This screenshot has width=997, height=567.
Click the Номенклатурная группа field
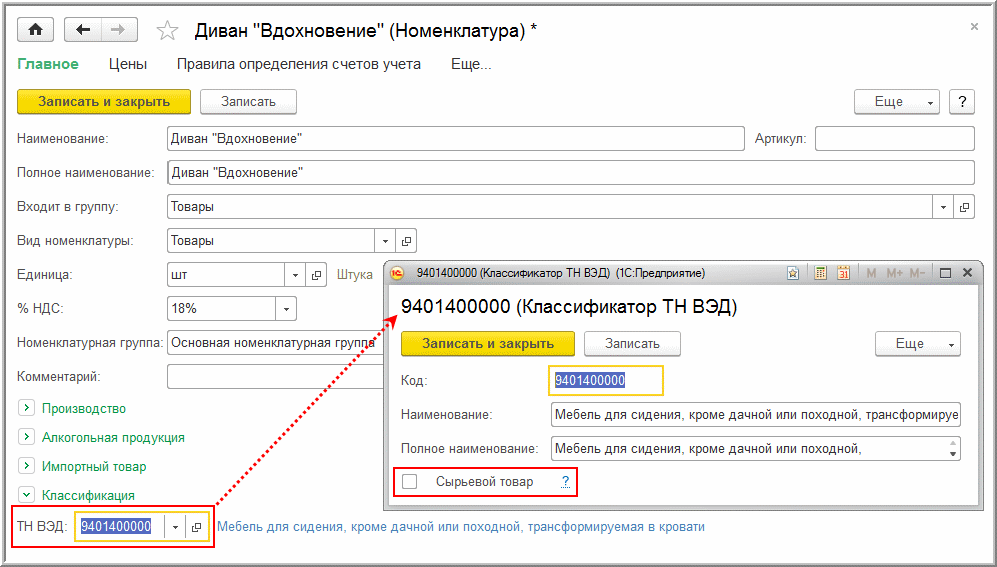(275, 343)
